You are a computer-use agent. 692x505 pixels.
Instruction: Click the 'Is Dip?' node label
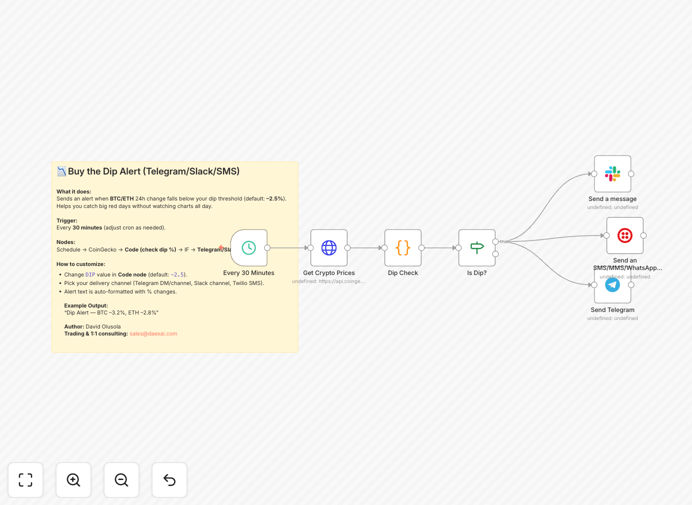pos(477,273)
